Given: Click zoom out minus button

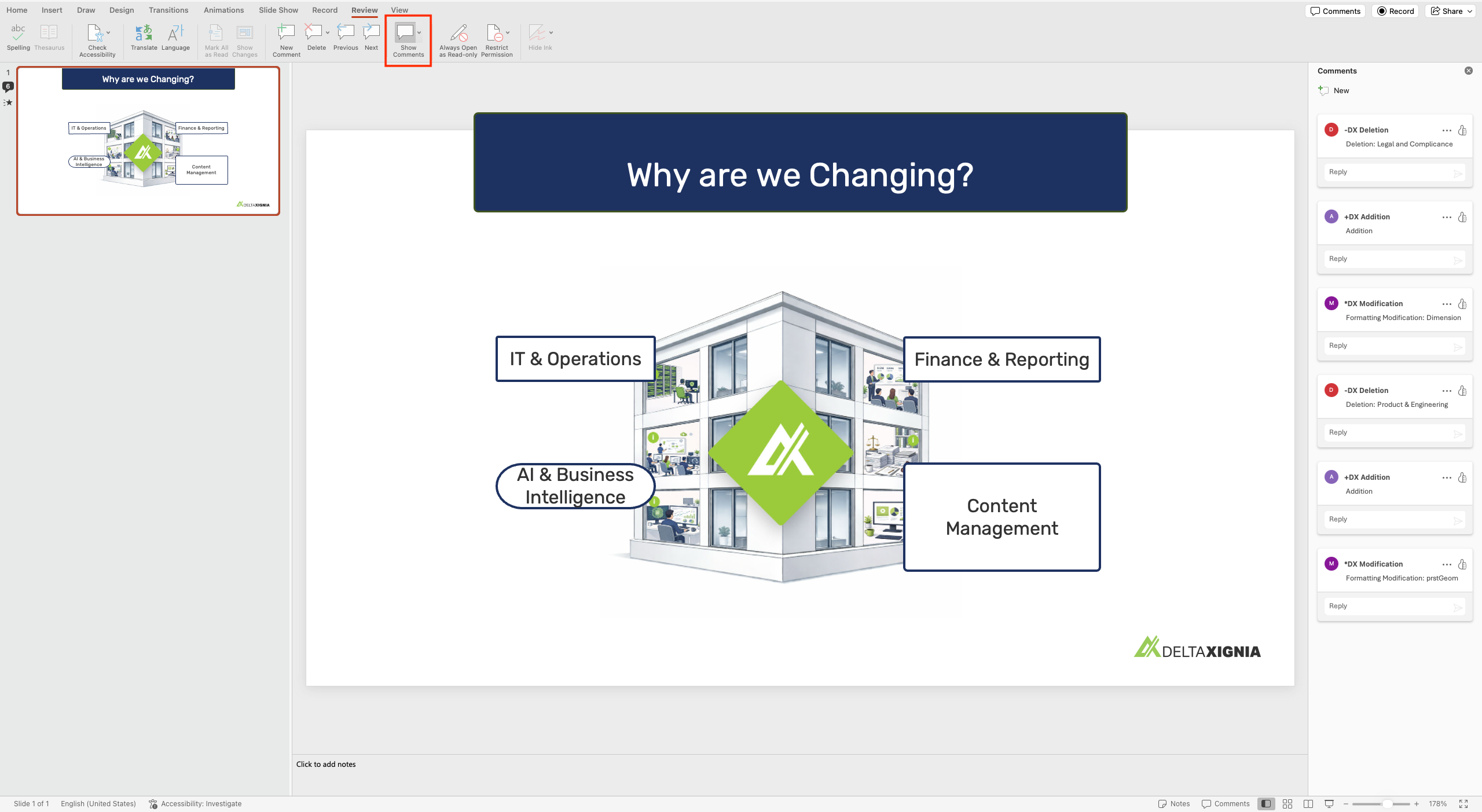Looking at the screenshot, I should pyautogui.click(x=1346, y=803).
